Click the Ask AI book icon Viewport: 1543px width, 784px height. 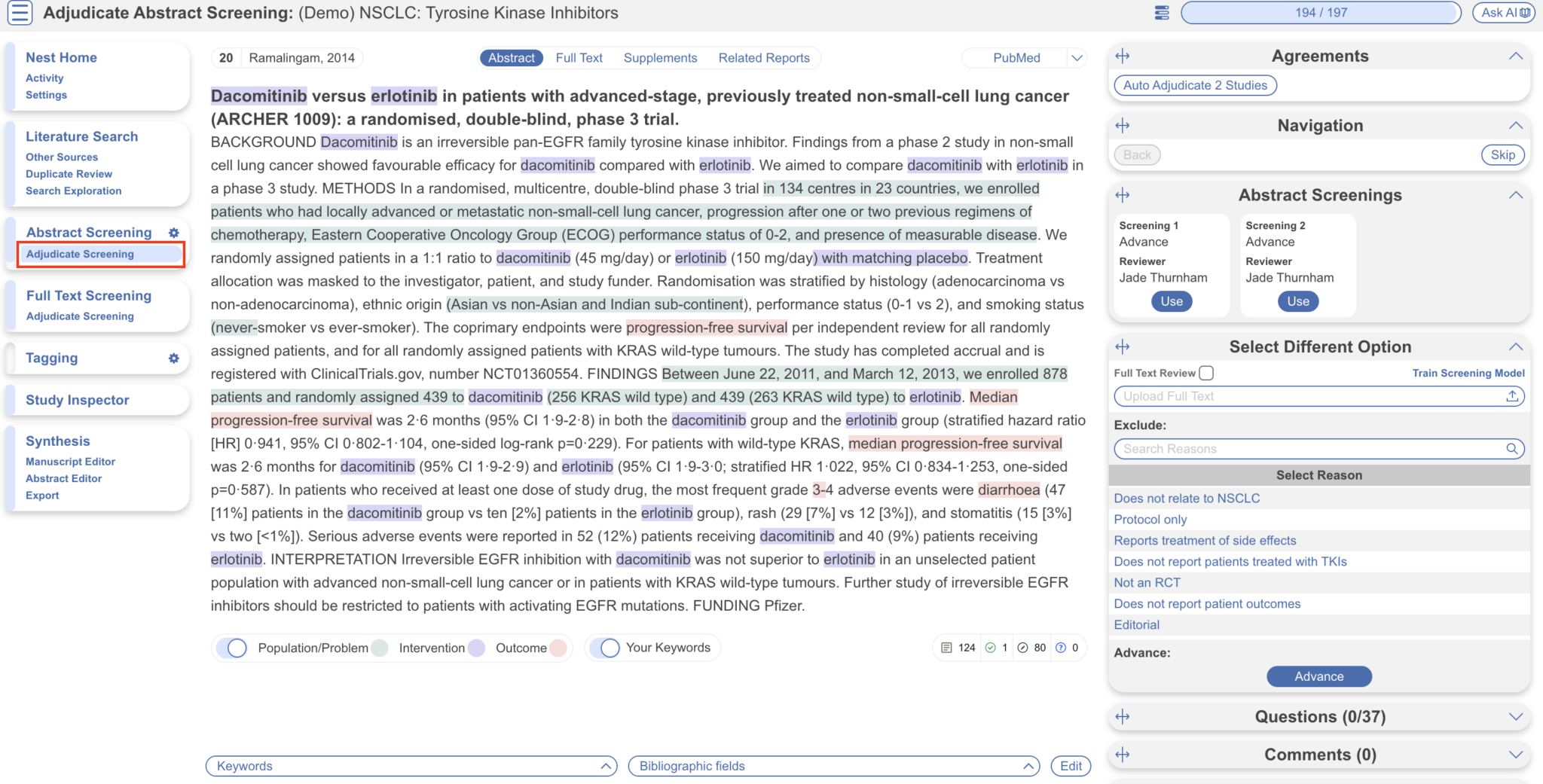click(x=1523, y=12)
